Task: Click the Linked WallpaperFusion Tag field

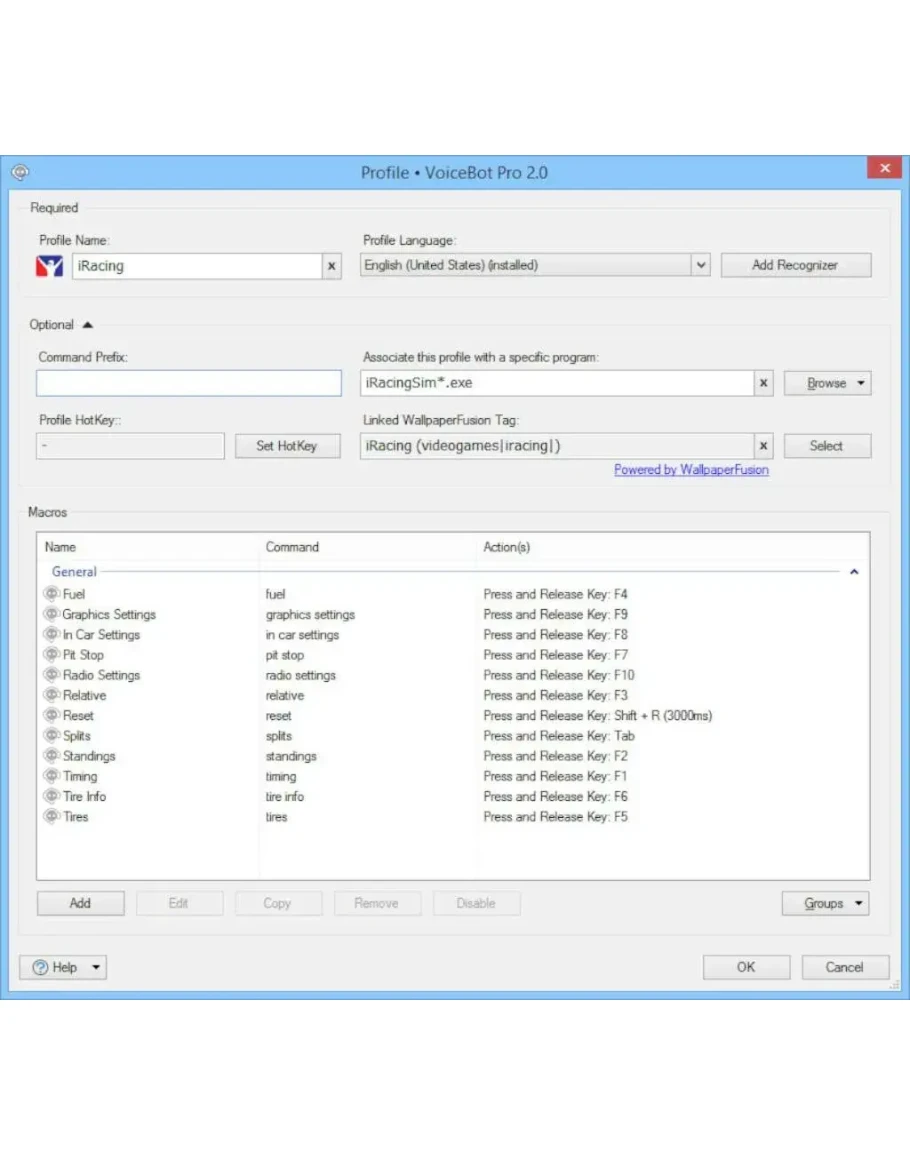Action: (557, 446)
